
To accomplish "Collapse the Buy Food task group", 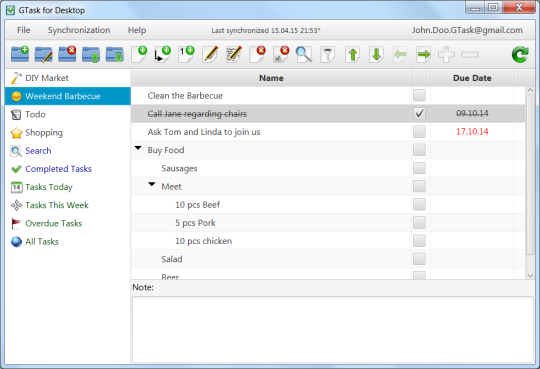I will pyautogui.click(x=138, y=148).
